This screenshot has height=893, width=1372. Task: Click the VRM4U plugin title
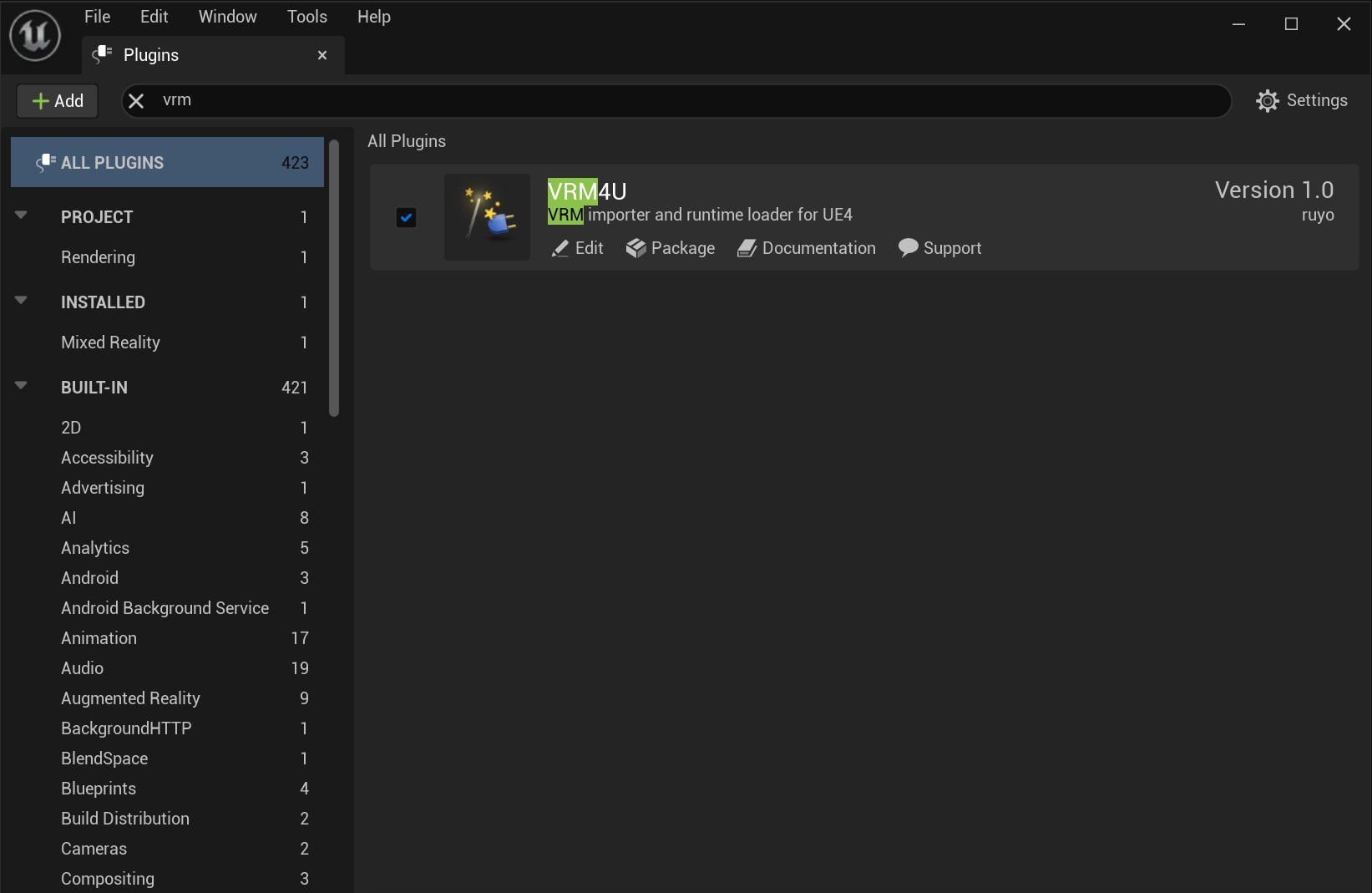coord(587,191)
